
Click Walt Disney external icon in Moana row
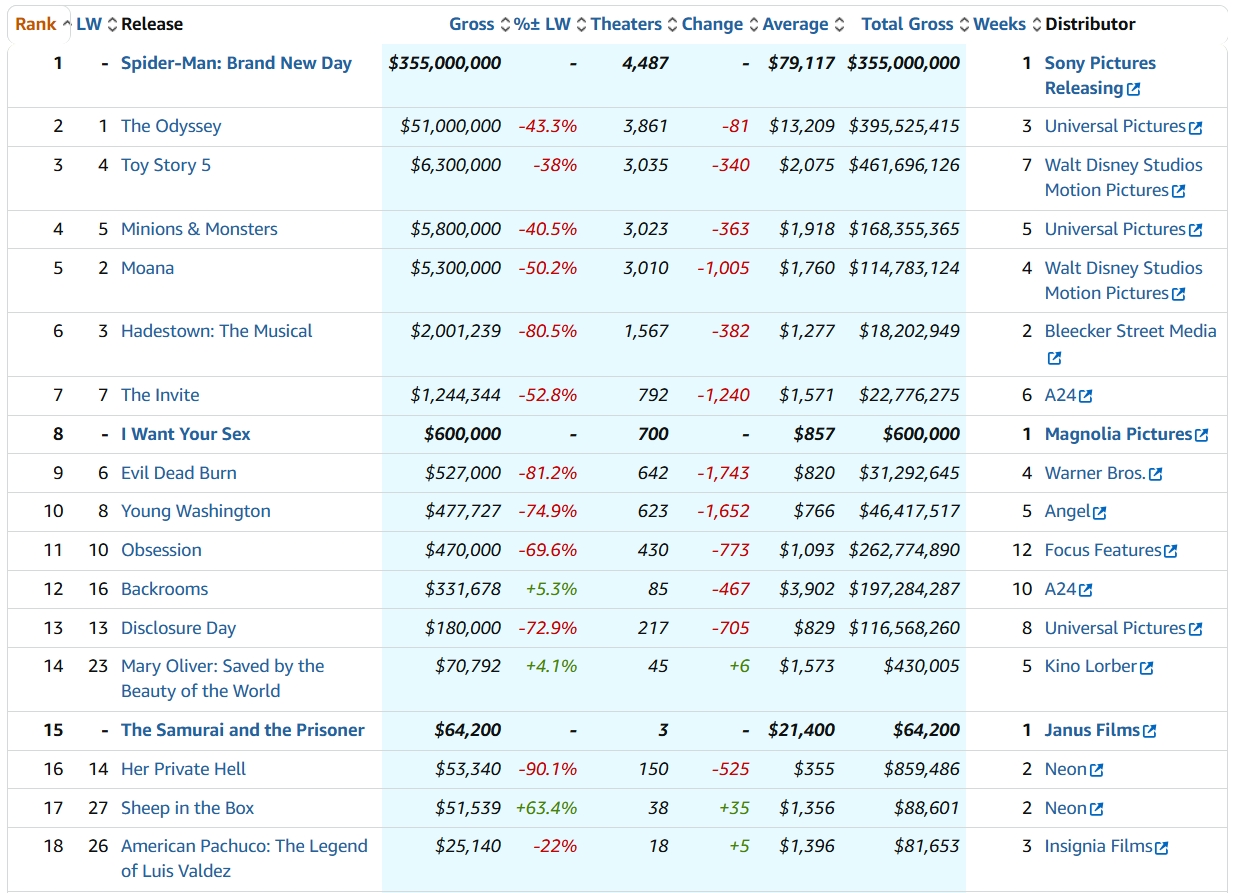pyautogui.click(x=1178, y=294)
